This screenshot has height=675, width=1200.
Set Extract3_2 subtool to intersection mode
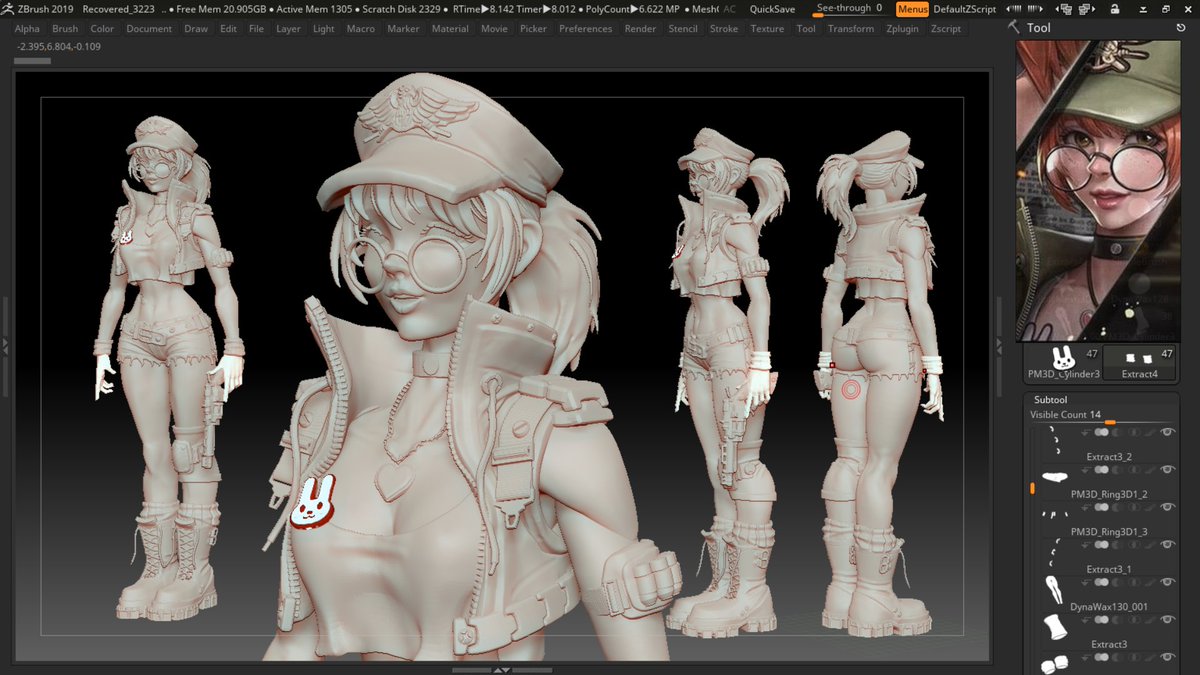tap(1132, 432)
